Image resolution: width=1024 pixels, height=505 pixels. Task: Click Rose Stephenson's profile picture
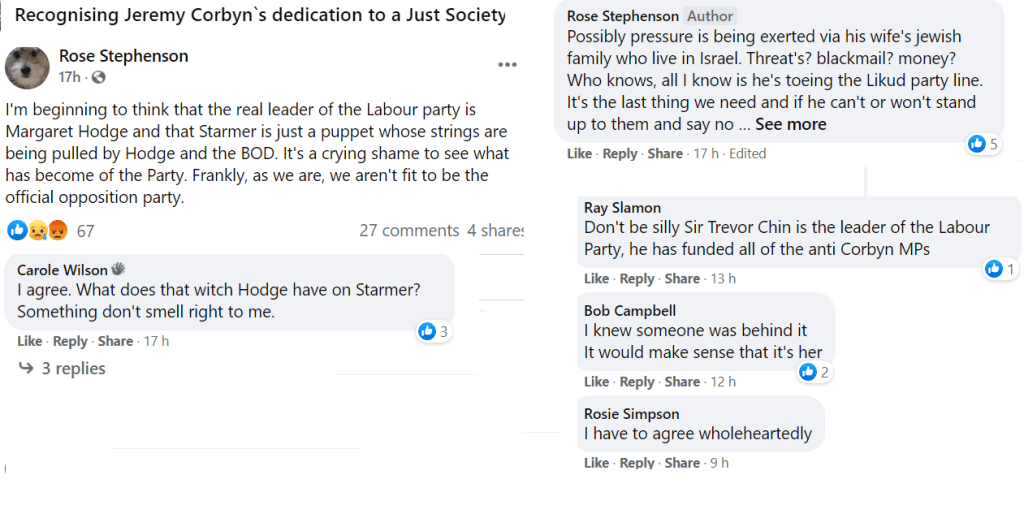click(27, 67)
